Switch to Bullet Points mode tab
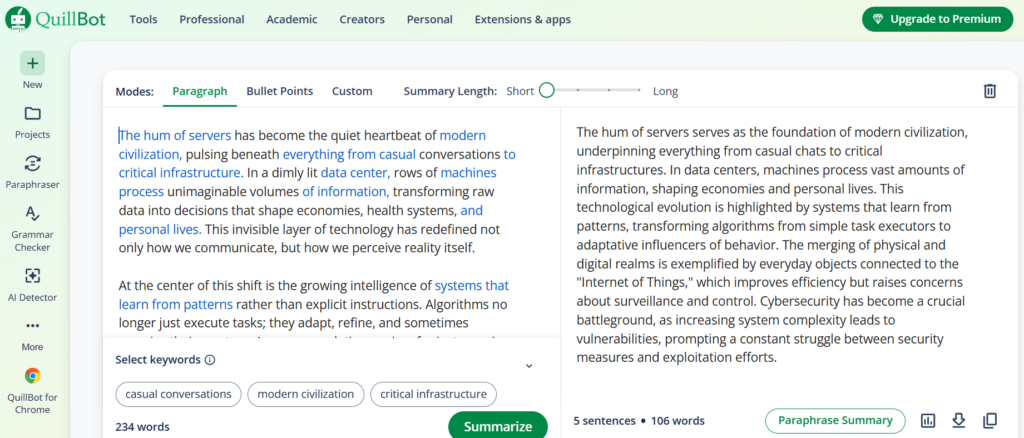Viewport: 1024px width, 438px height. (x=280, y=91)
